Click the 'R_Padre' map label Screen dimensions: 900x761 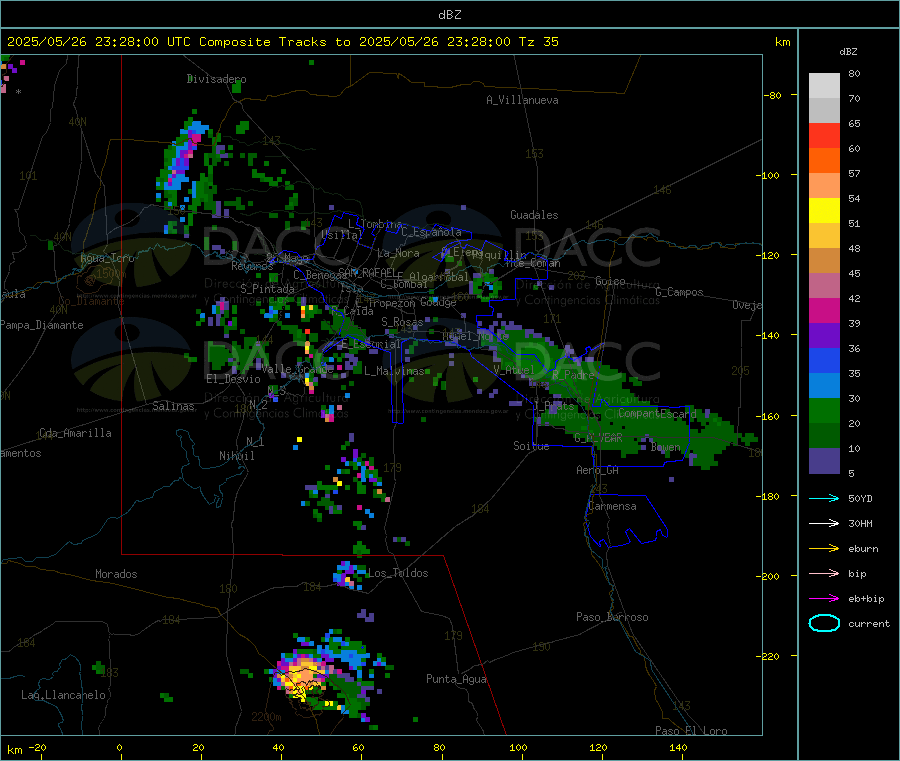point(573,375)
